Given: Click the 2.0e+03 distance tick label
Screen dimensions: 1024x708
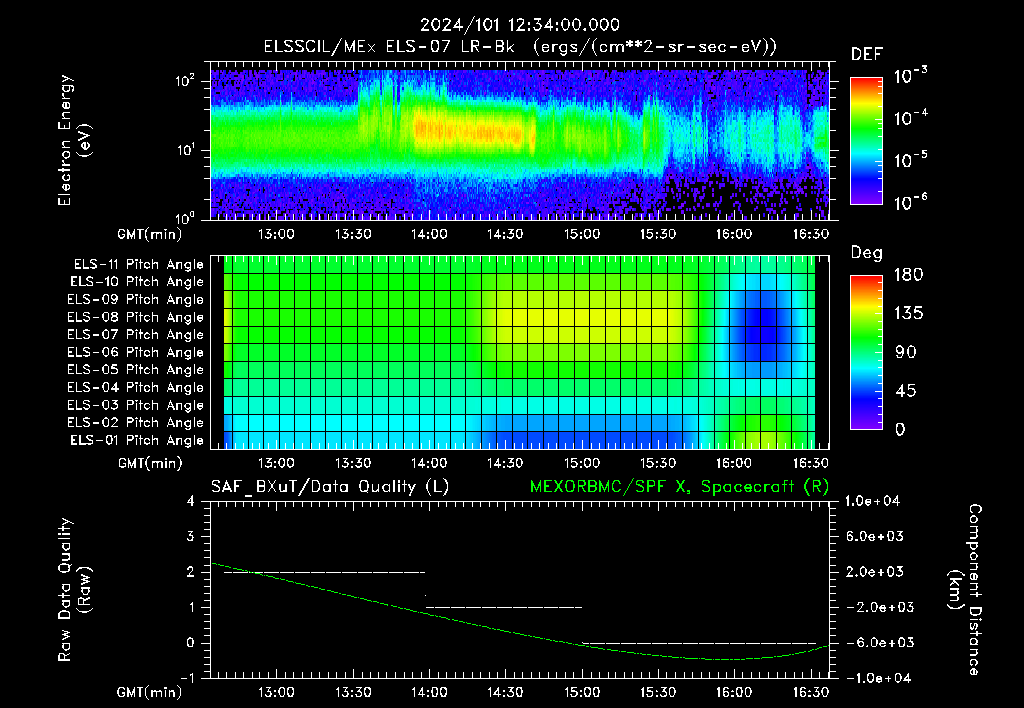Looking at the screenshot, I should [x=875, y=571].
